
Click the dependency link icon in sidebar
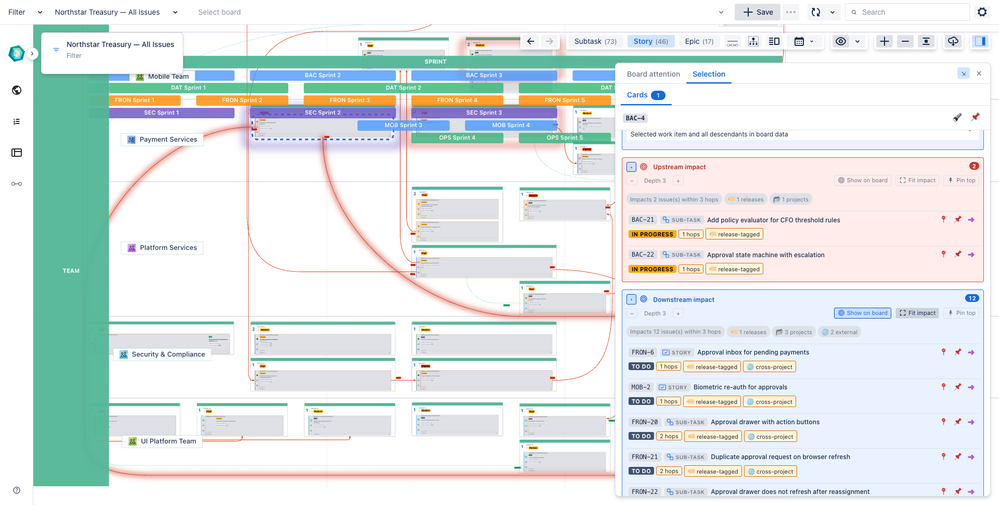pos(17,184)
